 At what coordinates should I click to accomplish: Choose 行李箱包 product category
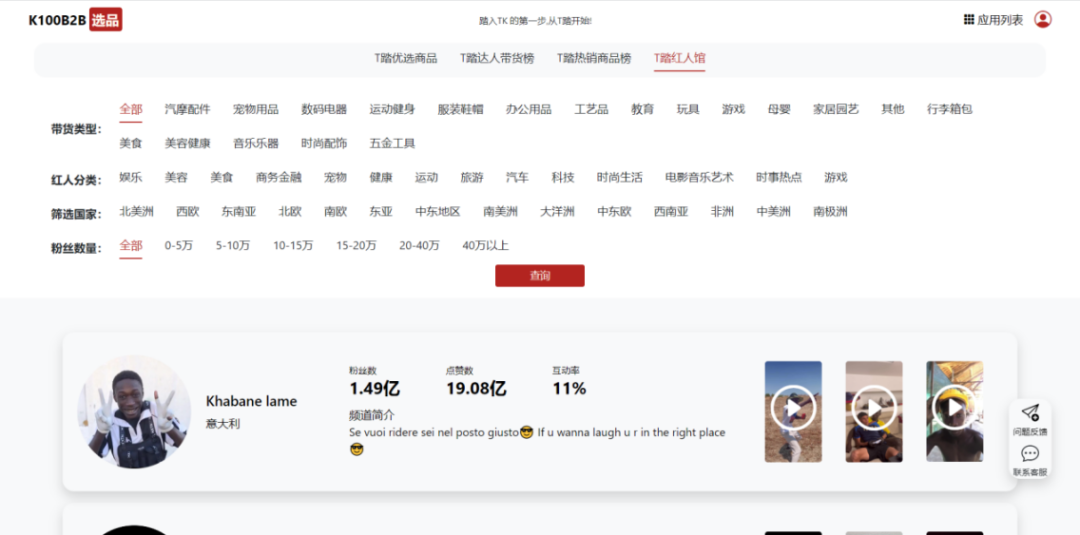coord(949,109)
